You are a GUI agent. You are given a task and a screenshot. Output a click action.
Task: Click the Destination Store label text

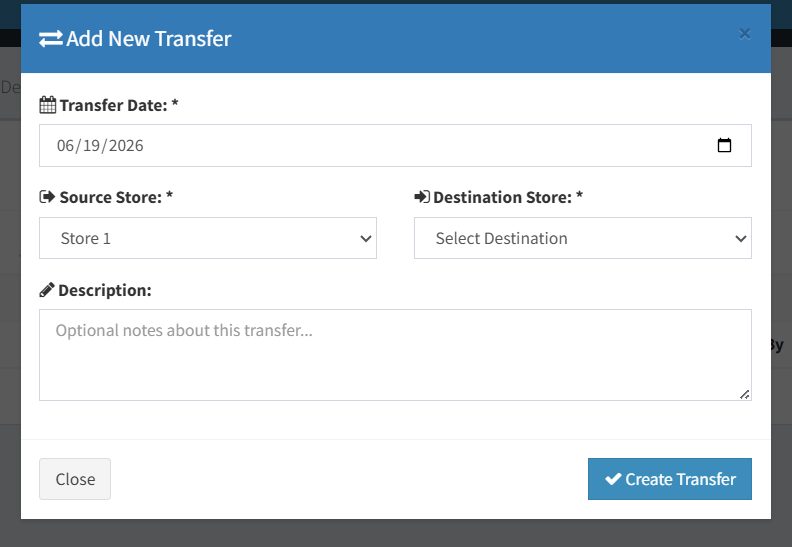click(x=508, y=197)
